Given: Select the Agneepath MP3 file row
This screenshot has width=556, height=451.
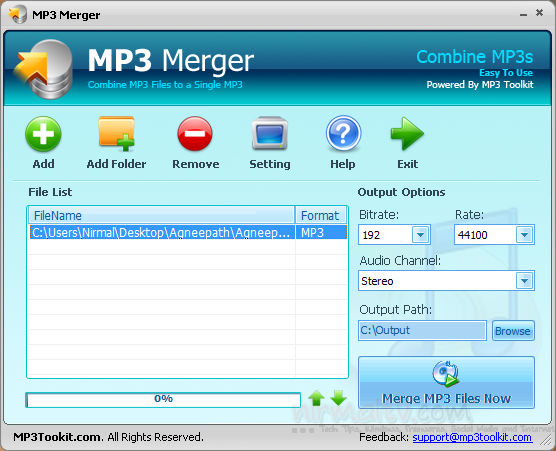Looking at the screenshot, I should [188, 233].
